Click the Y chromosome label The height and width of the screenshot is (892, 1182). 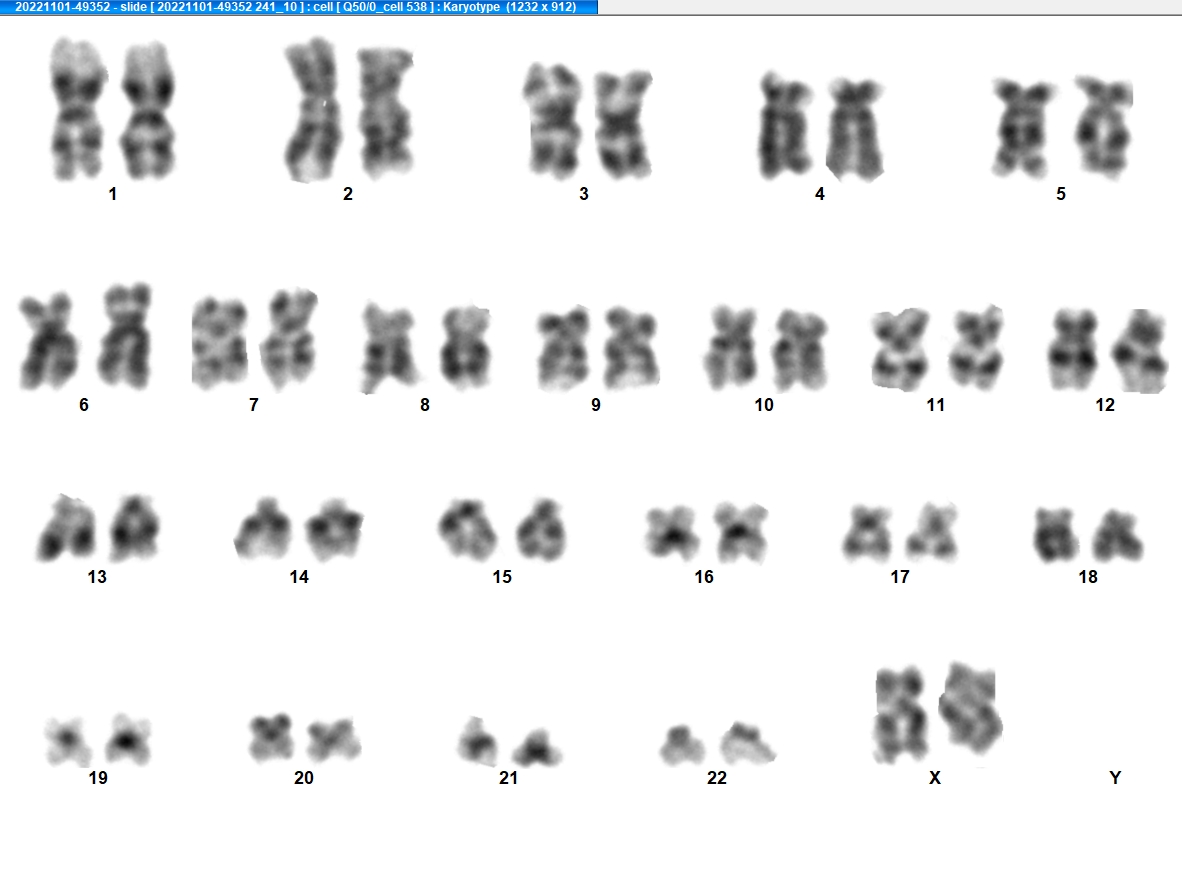click(x=1115, y=777)
